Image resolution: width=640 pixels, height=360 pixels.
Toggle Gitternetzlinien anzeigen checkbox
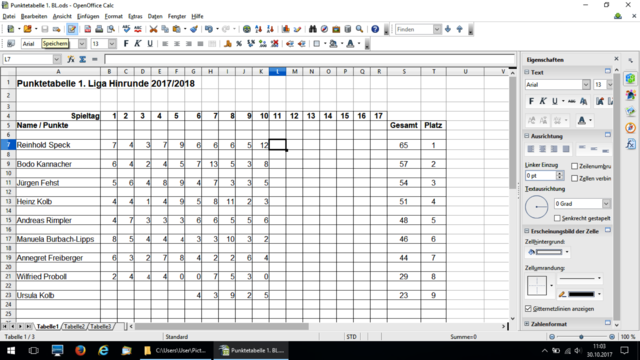click(x=528, y=309)
